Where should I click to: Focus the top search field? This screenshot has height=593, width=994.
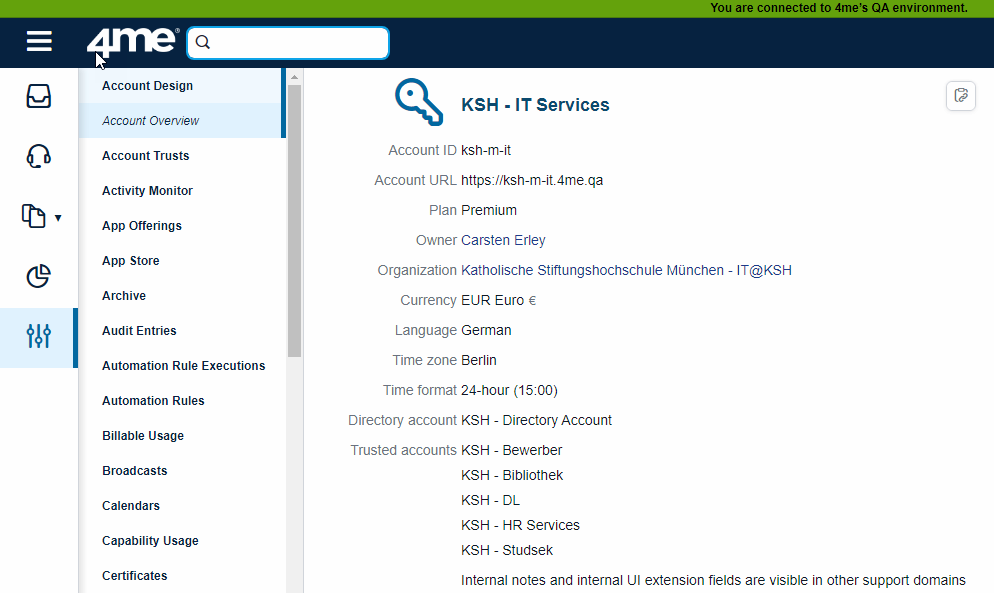tap(288, 42)
